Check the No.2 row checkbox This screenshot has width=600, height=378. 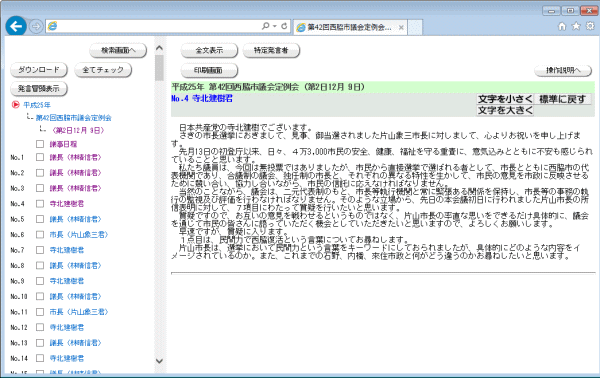(40, 173)
